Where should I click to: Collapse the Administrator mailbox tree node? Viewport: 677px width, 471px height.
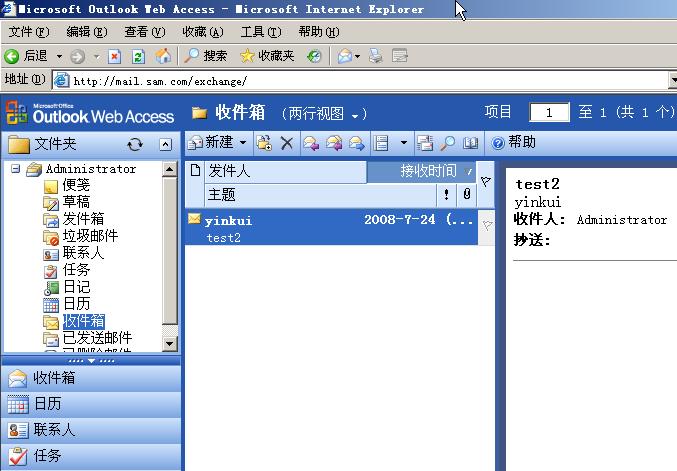16,168
